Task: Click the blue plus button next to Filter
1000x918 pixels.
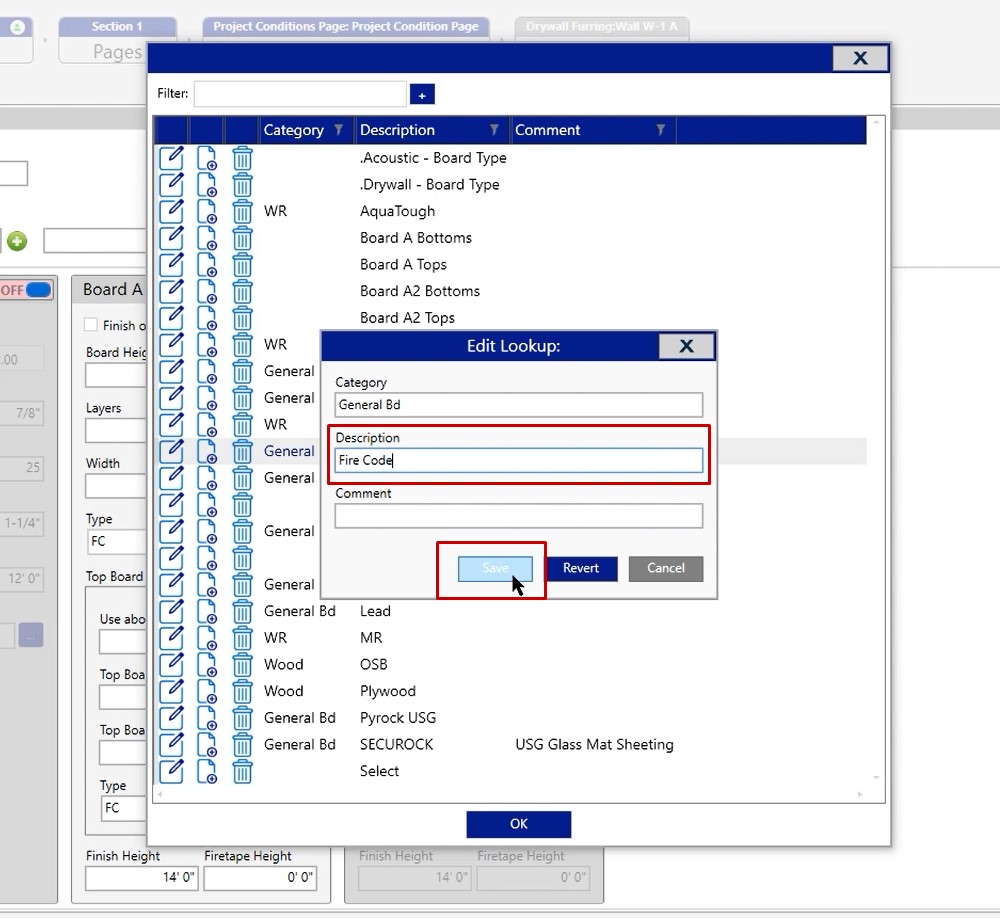Action: coord(422,94)
